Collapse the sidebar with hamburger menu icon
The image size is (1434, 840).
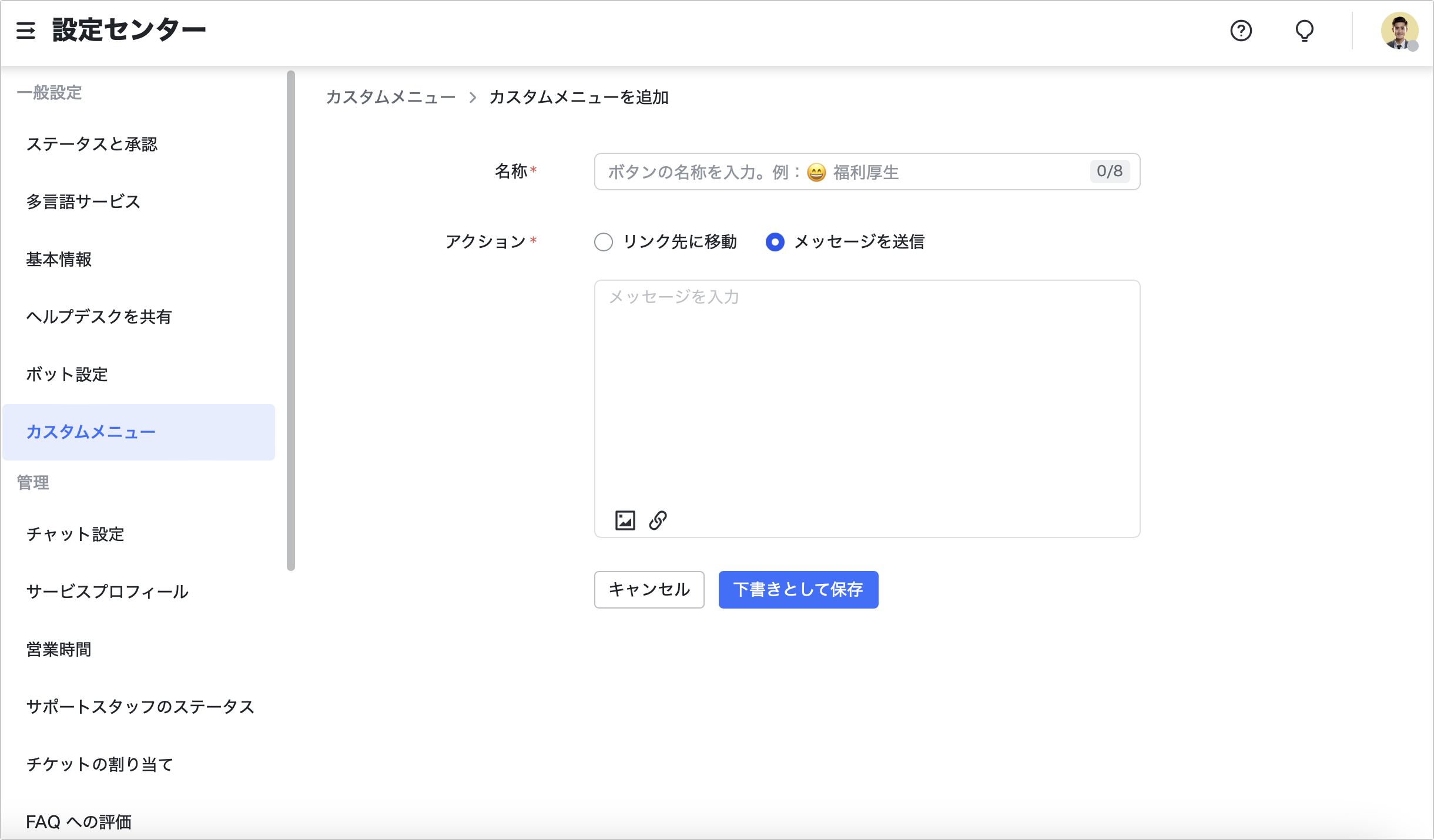tap(26, 31)
